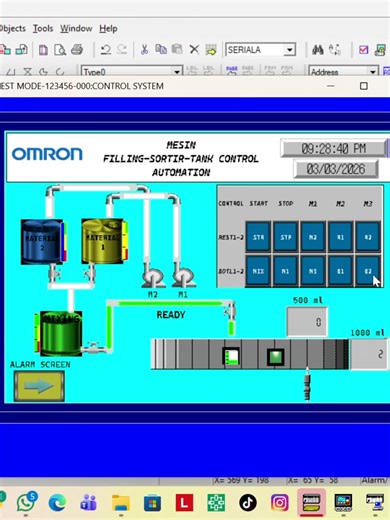
Task: Open the green flowchart app in taskbar
Action: tap(216, 503)
